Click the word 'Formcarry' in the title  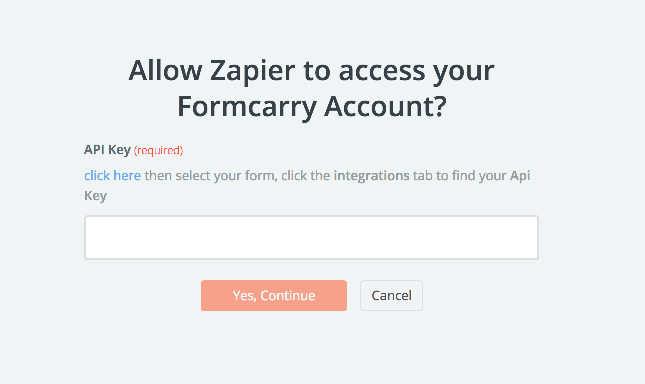click(x=247, y=106)
